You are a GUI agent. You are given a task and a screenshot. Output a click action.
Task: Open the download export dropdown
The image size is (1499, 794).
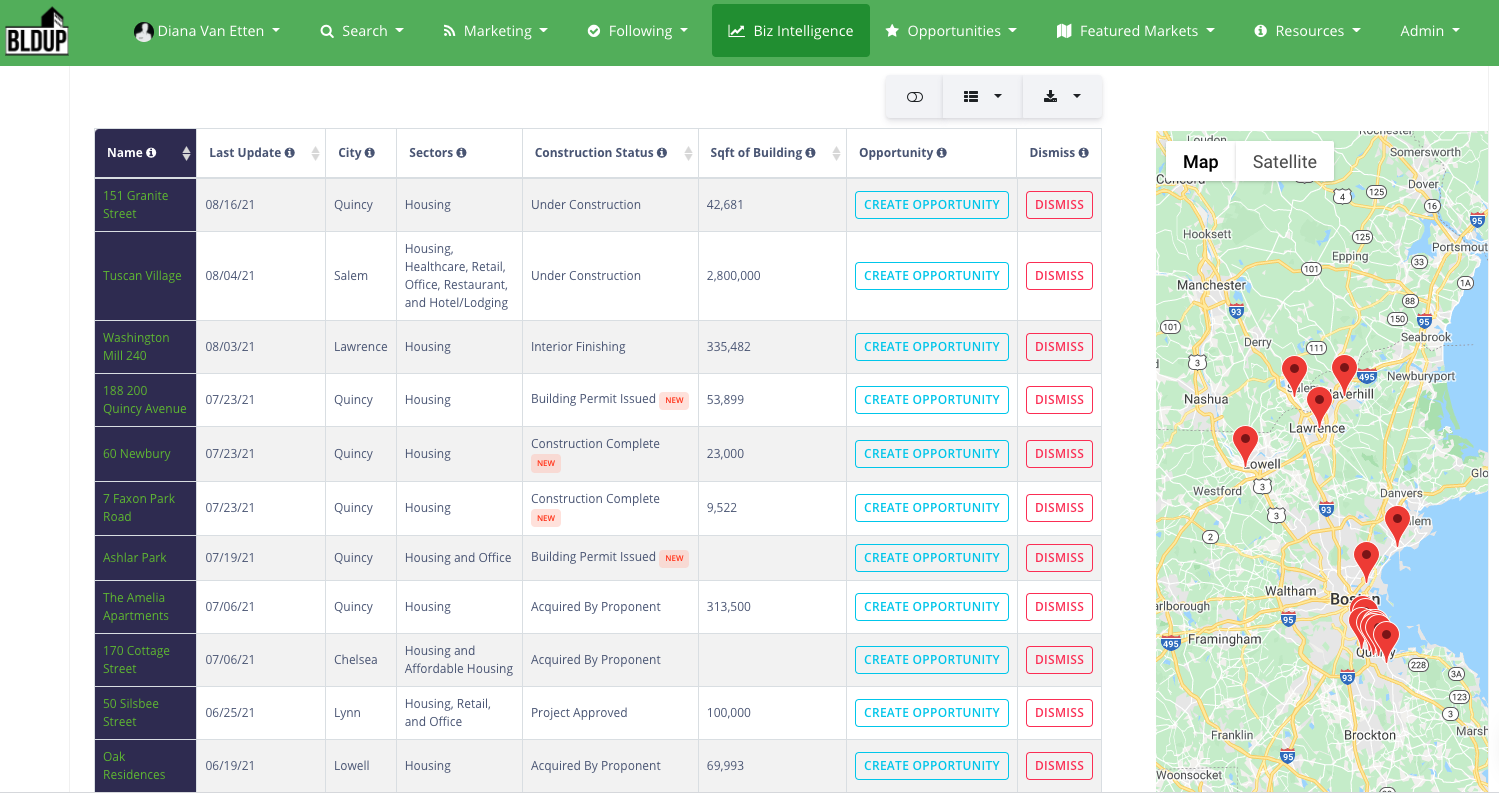click(1061, 97)
